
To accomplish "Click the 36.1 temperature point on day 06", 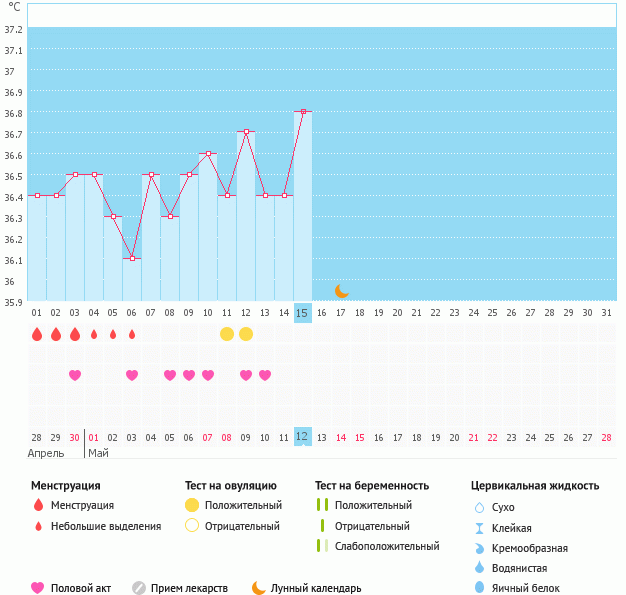I will 132,258.
